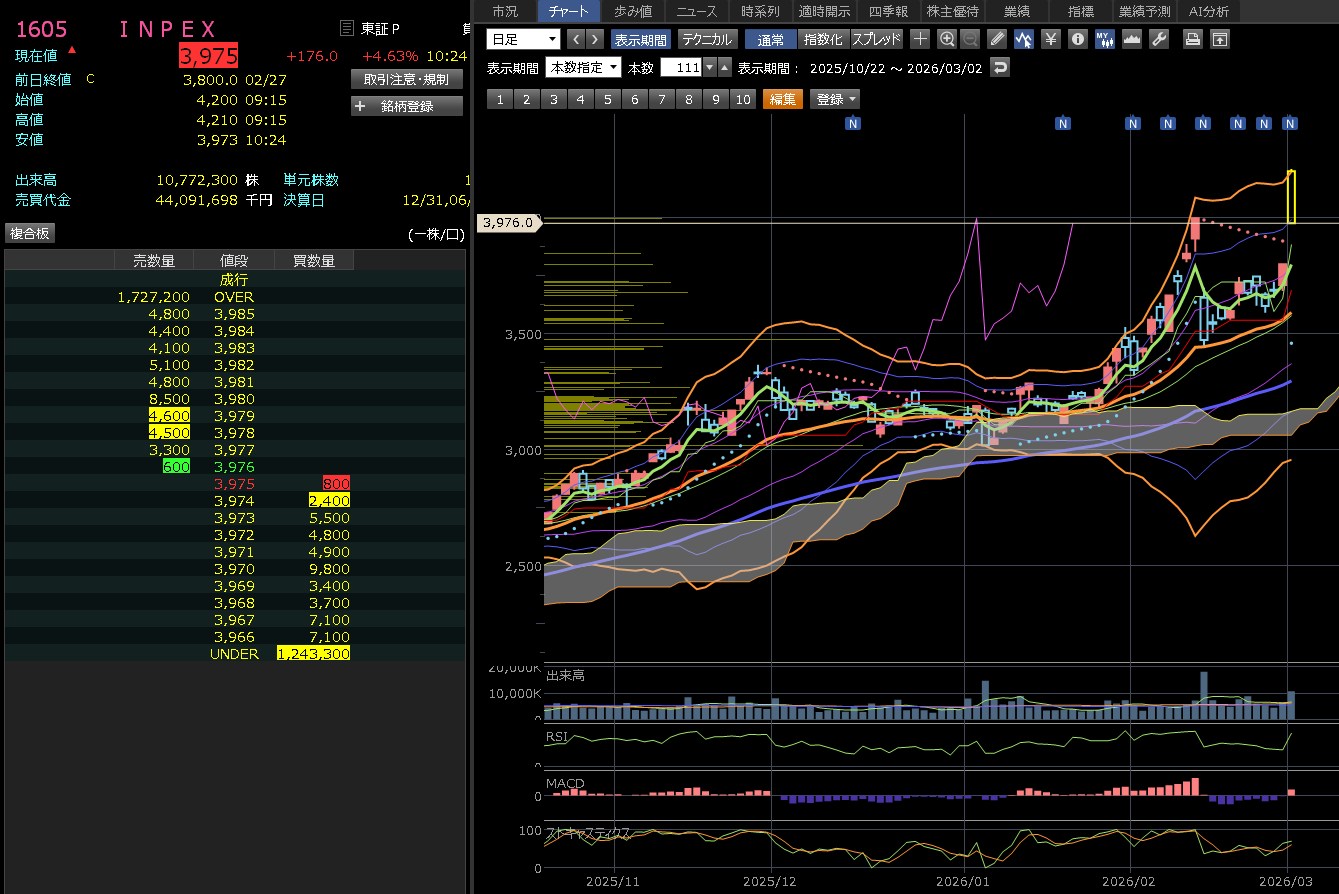Expand the 登録 dropdown menu
The height and width of the screenshot is (894, 1339).
(x=836, y=99)
